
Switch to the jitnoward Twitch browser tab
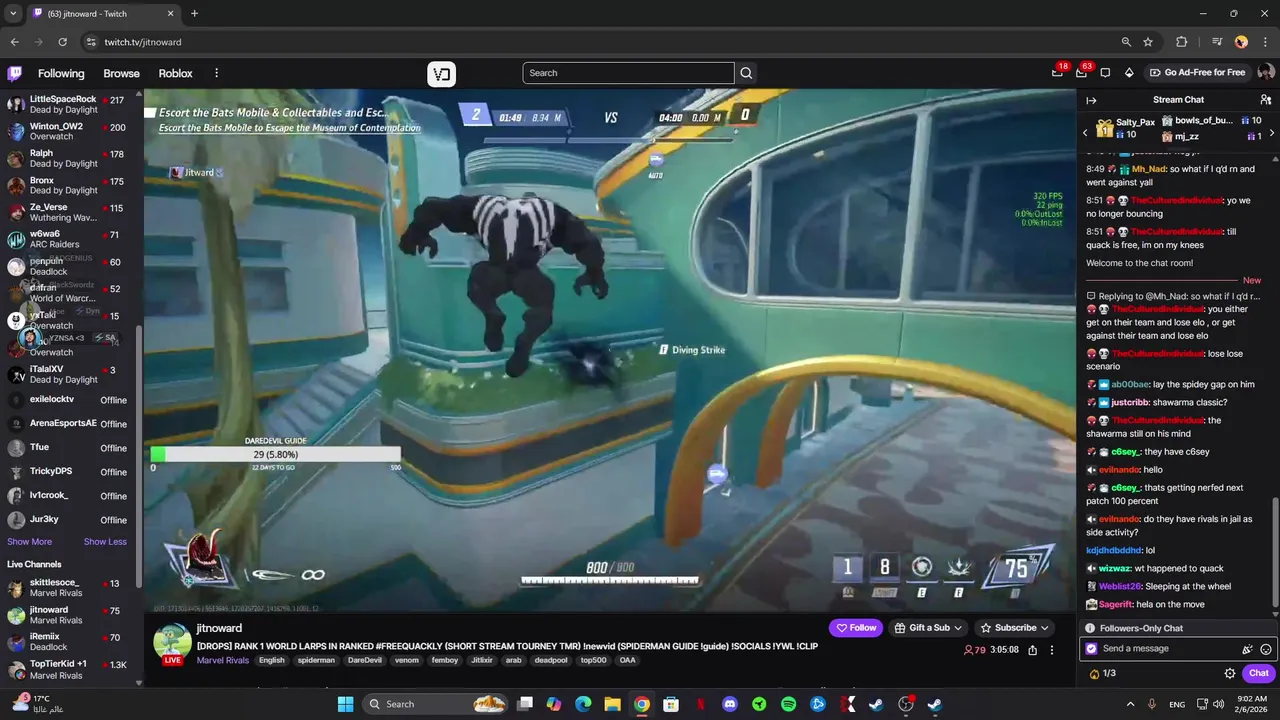pos(103,13)
